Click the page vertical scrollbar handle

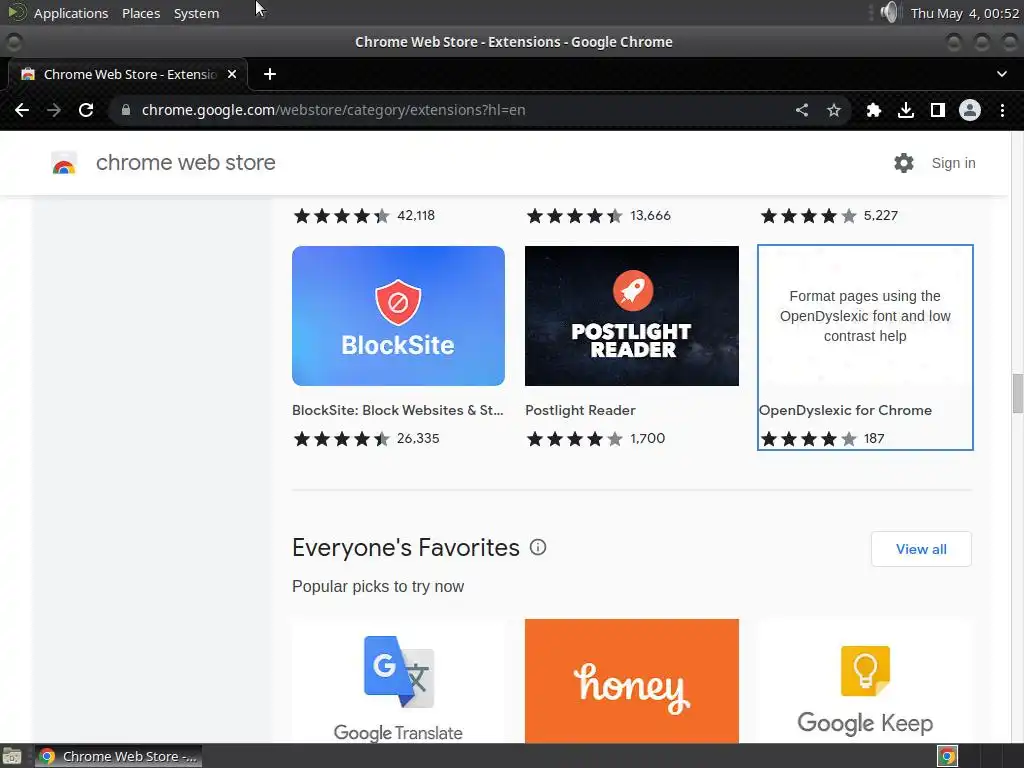(1017, 393)
